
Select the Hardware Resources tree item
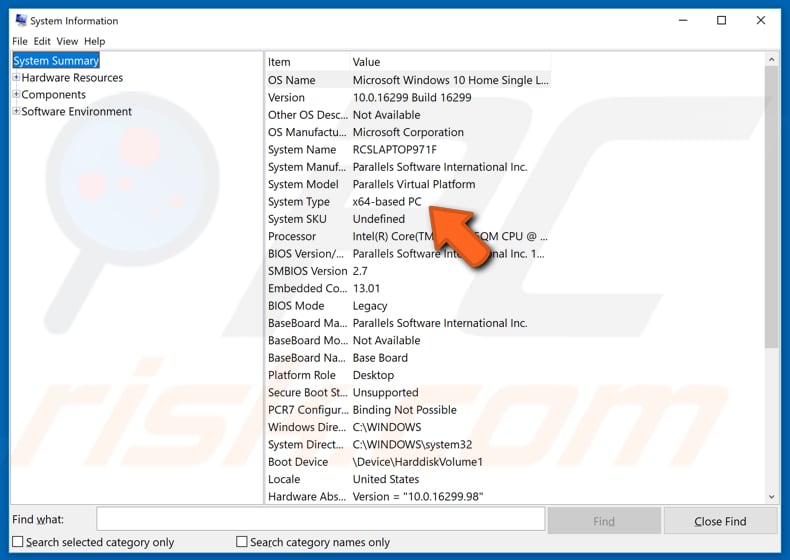(x=72, y=78)
